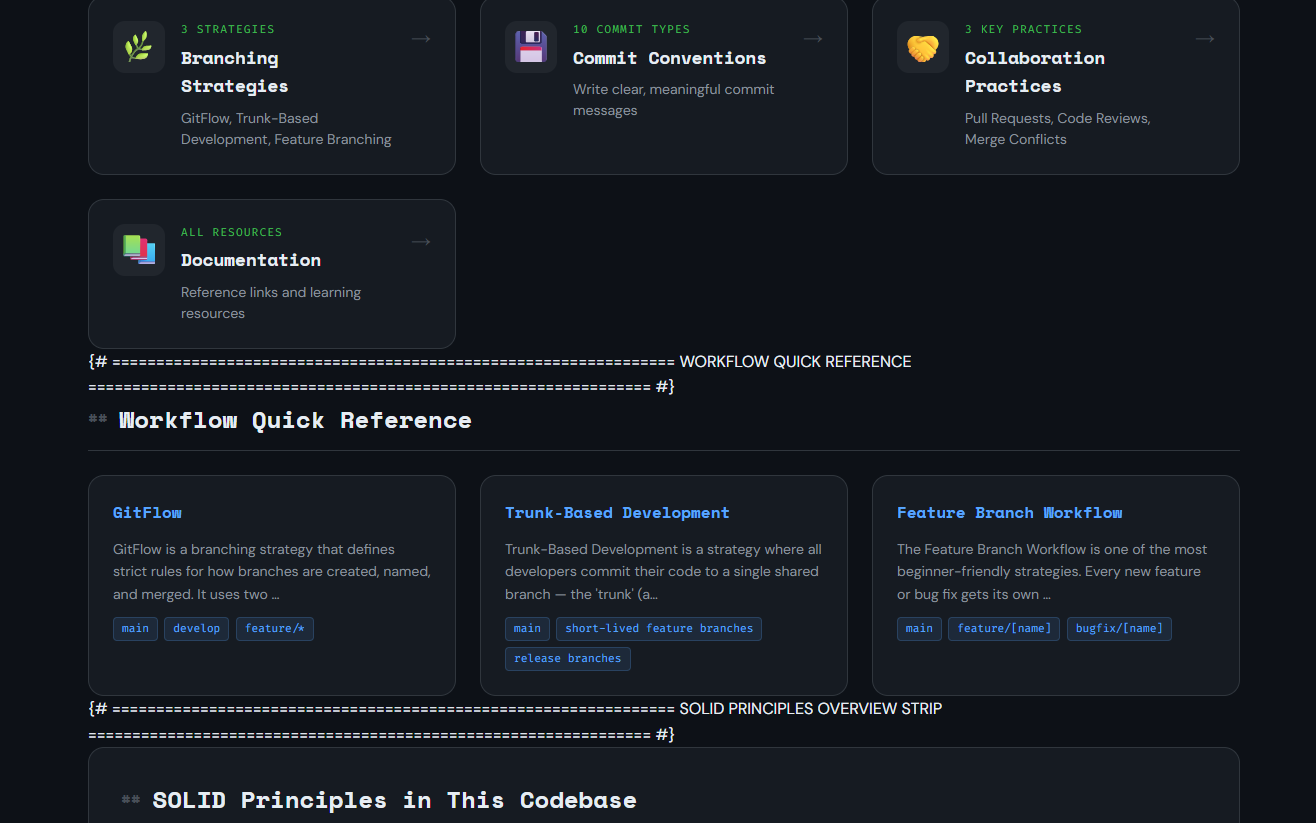1316x823 pixels.
Task: Click the Feature Branch Workflow description paragraph
Action: pyautogui.click(x=1052, y=572)
